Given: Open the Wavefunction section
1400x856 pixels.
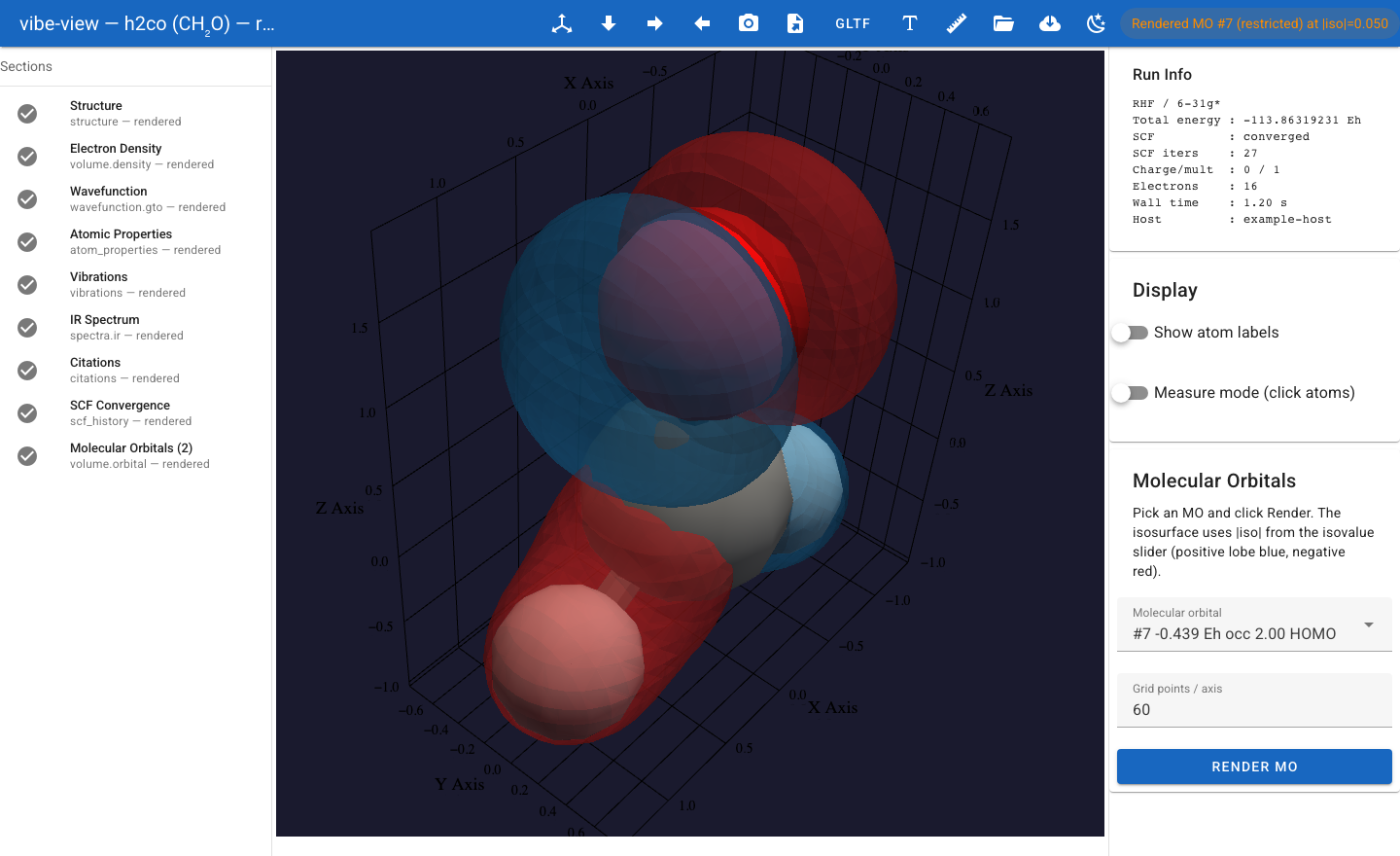Looking at the screenshot, I should [x=135, y=199].
